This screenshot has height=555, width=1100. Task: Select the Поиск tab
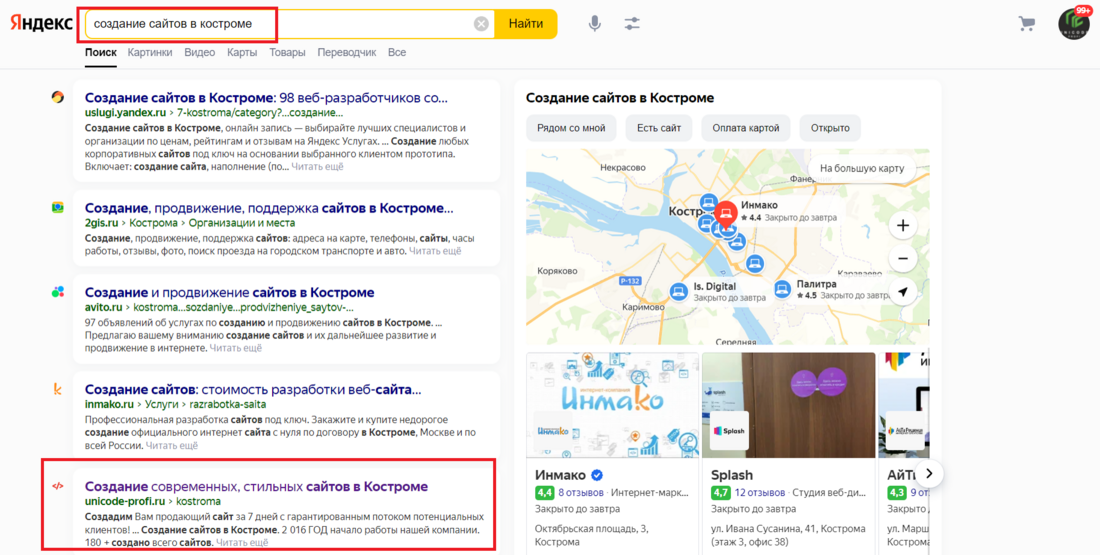click(x=101, y=53)
